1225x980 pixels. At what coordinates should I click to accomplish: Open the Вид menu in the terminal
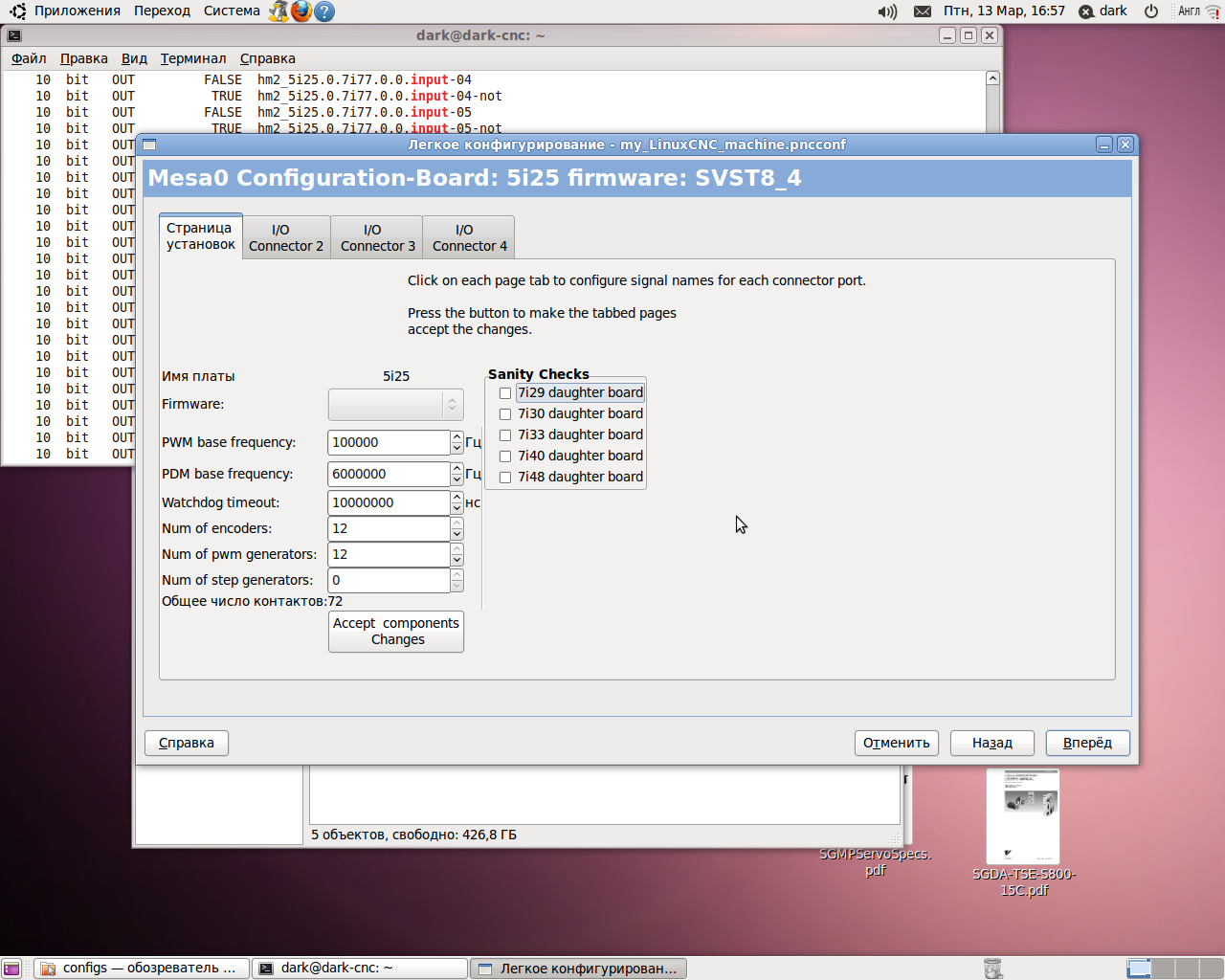coord(134,58)
